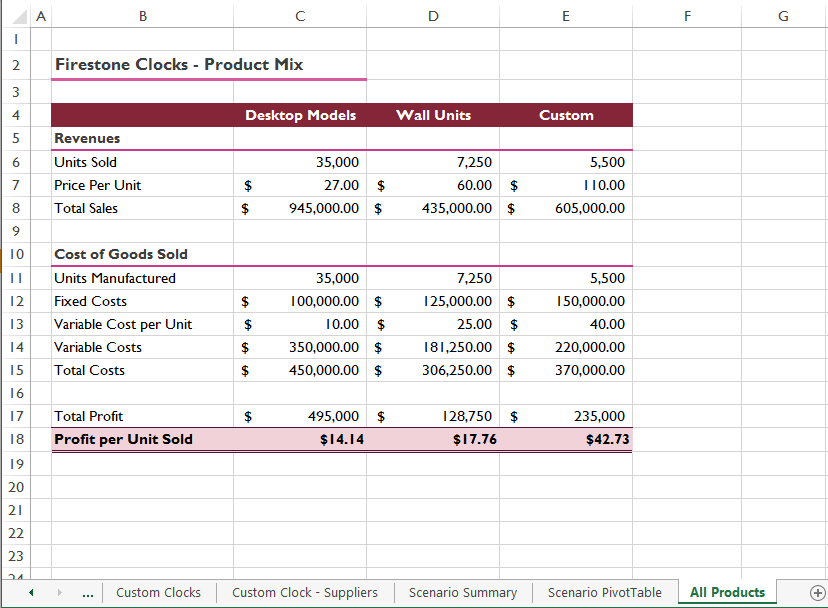The width and height of the screenshot is (828, 608).
Task: Open the Scenario PivotTable sheet tab
Action: tap(605, 593)
